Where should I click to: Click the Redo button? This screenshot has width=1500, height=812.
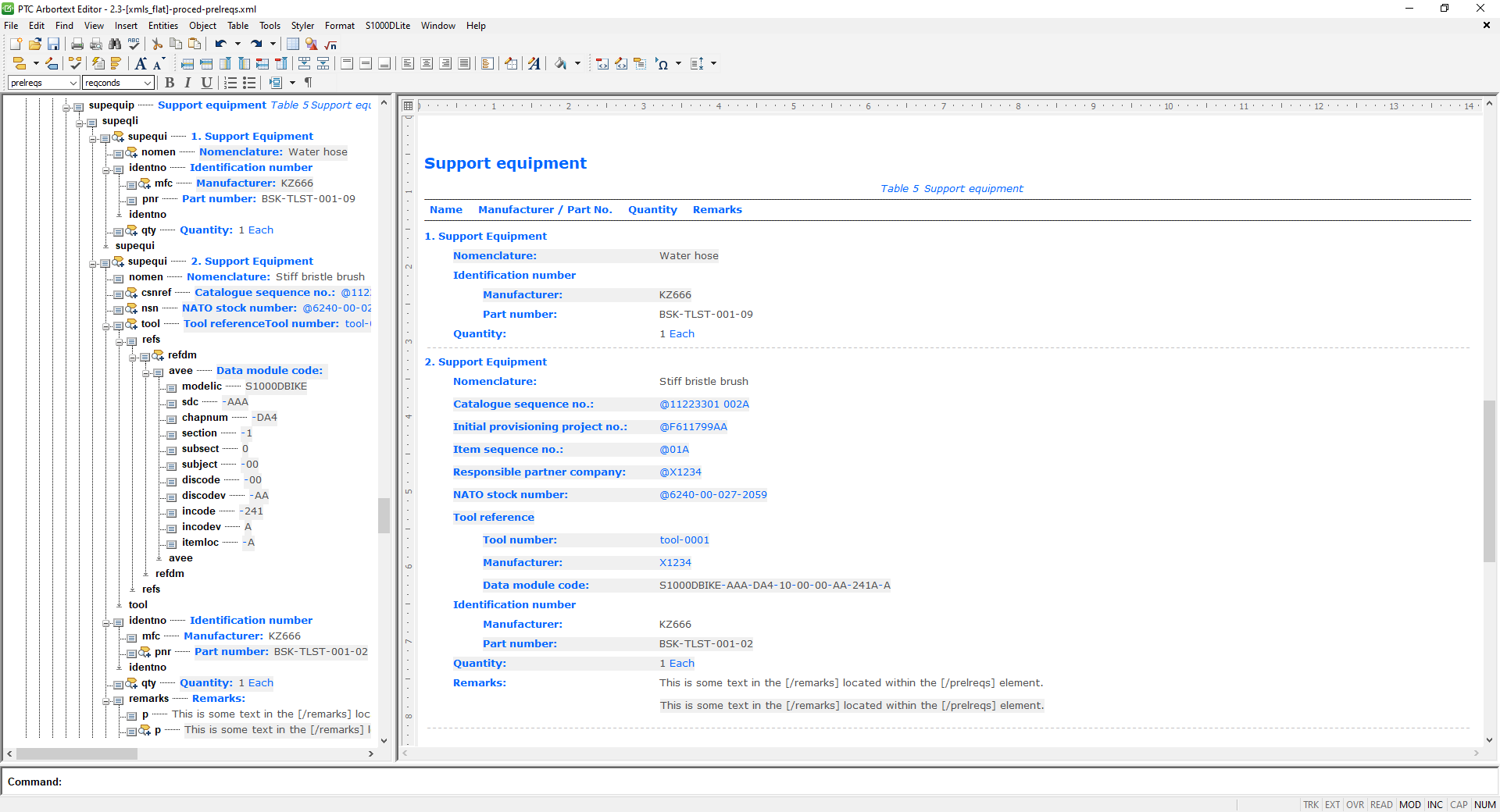[257, 45]
